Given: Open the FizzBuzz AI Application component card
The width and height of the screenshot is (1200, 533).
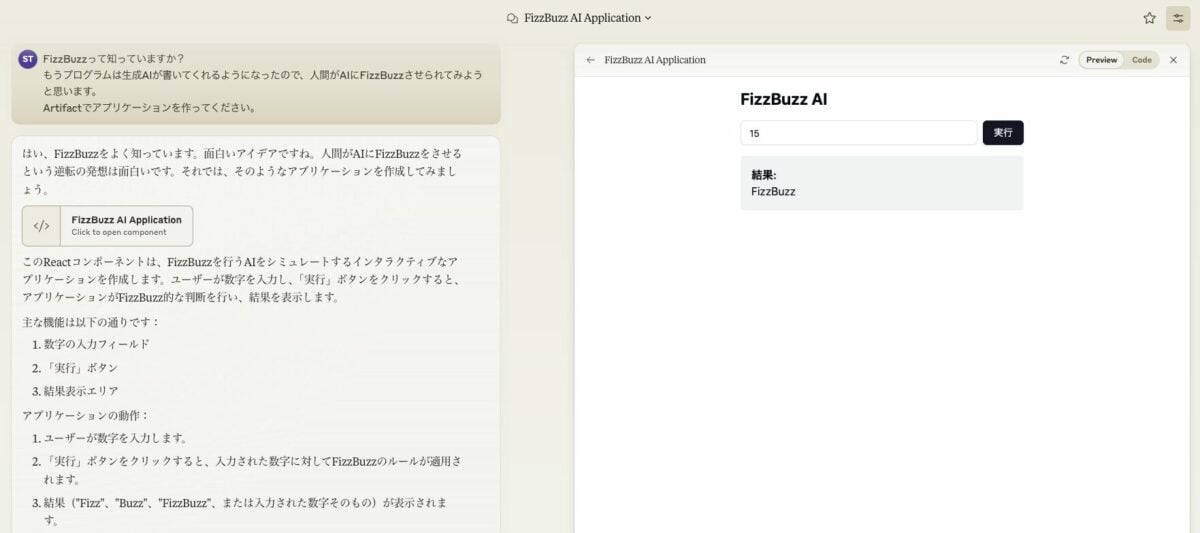Looking at the screenshot, I should (x=108, y=226).
